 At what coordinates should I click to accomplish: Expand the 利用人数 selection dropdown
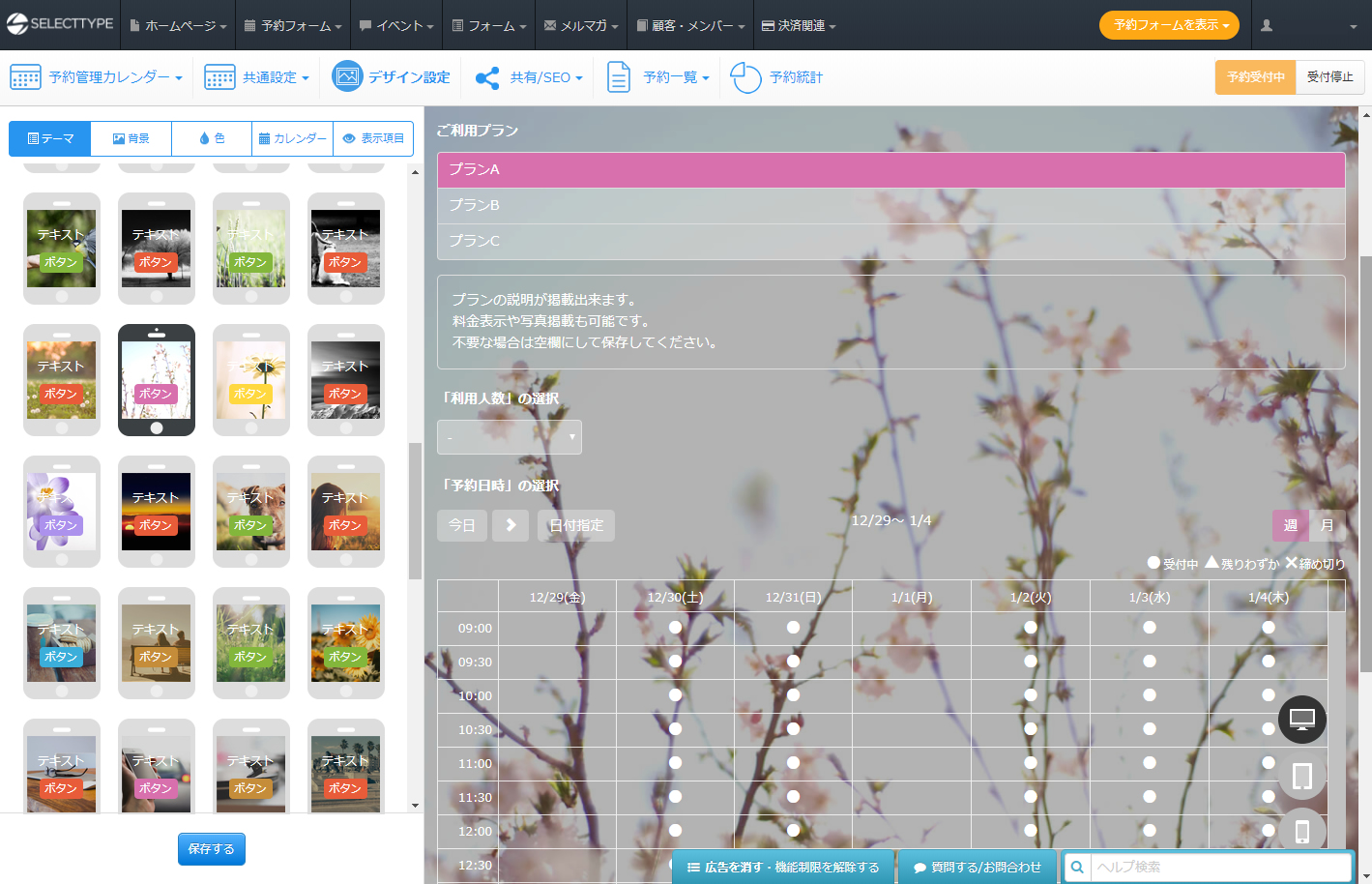(x=510, y=437)
